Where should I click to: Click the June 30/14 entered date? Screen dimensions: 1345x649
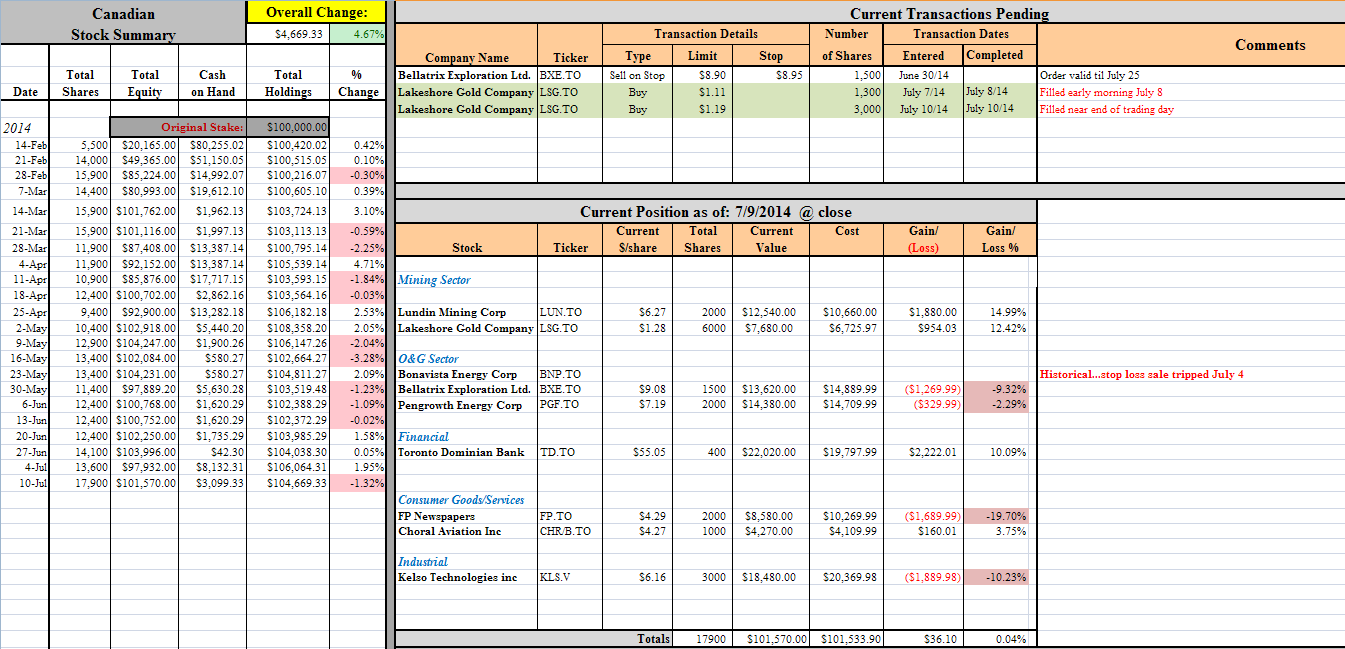coord(923,75)
